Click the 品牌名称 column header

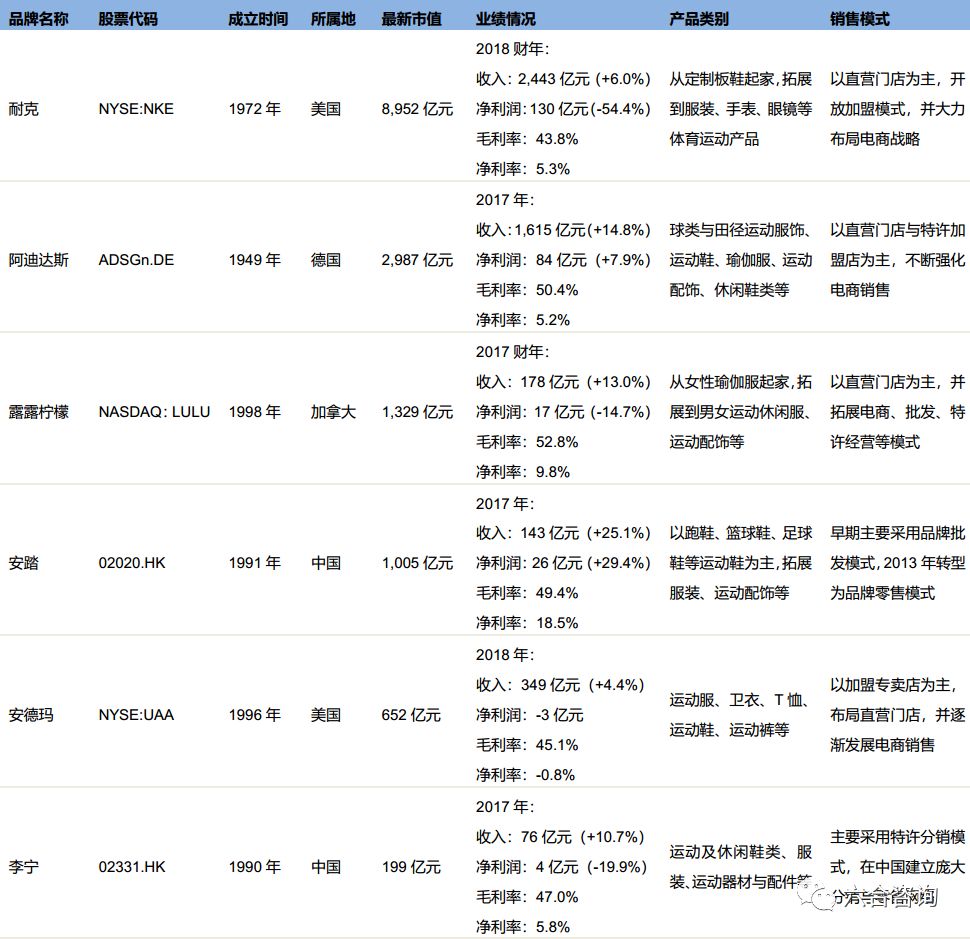pos(37,17)
